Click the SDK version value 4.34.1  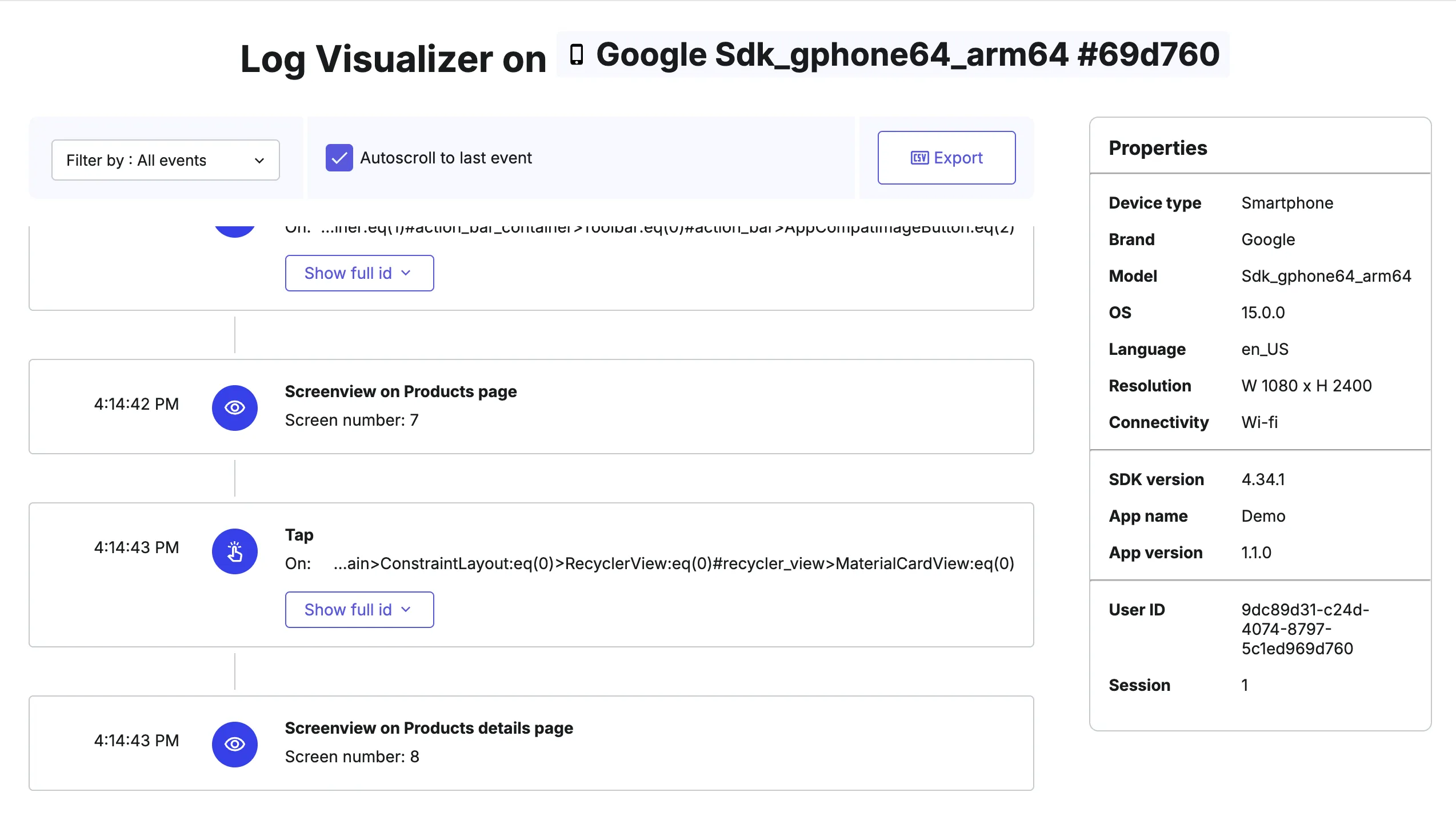click(x=1263, y=479)
